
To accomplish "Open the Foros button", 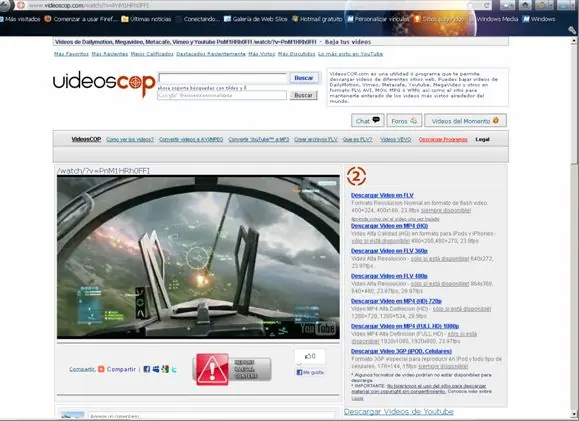I will [x=404, y=121].
